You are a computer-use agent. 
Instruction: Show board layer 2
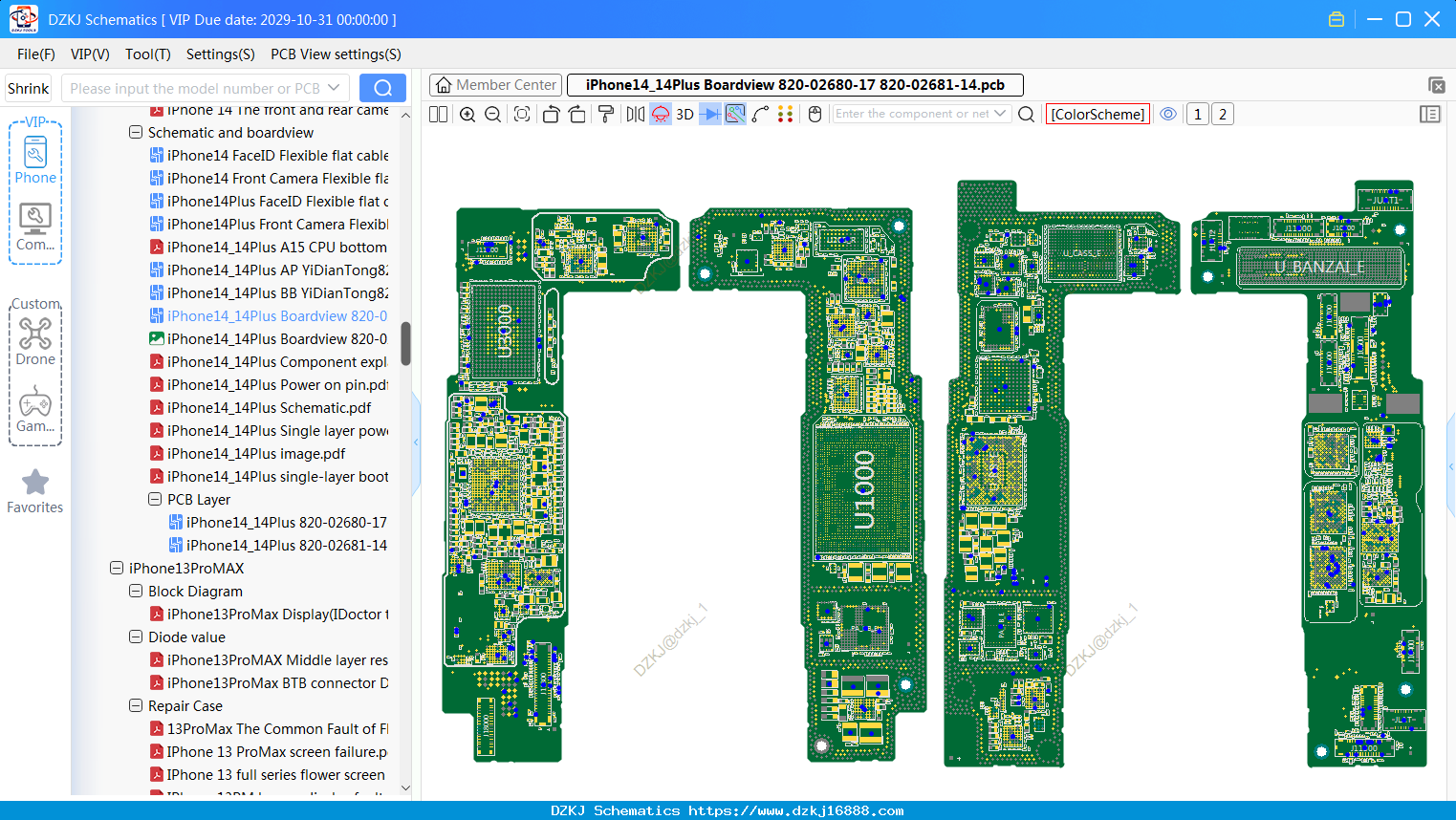point(1223,114)
